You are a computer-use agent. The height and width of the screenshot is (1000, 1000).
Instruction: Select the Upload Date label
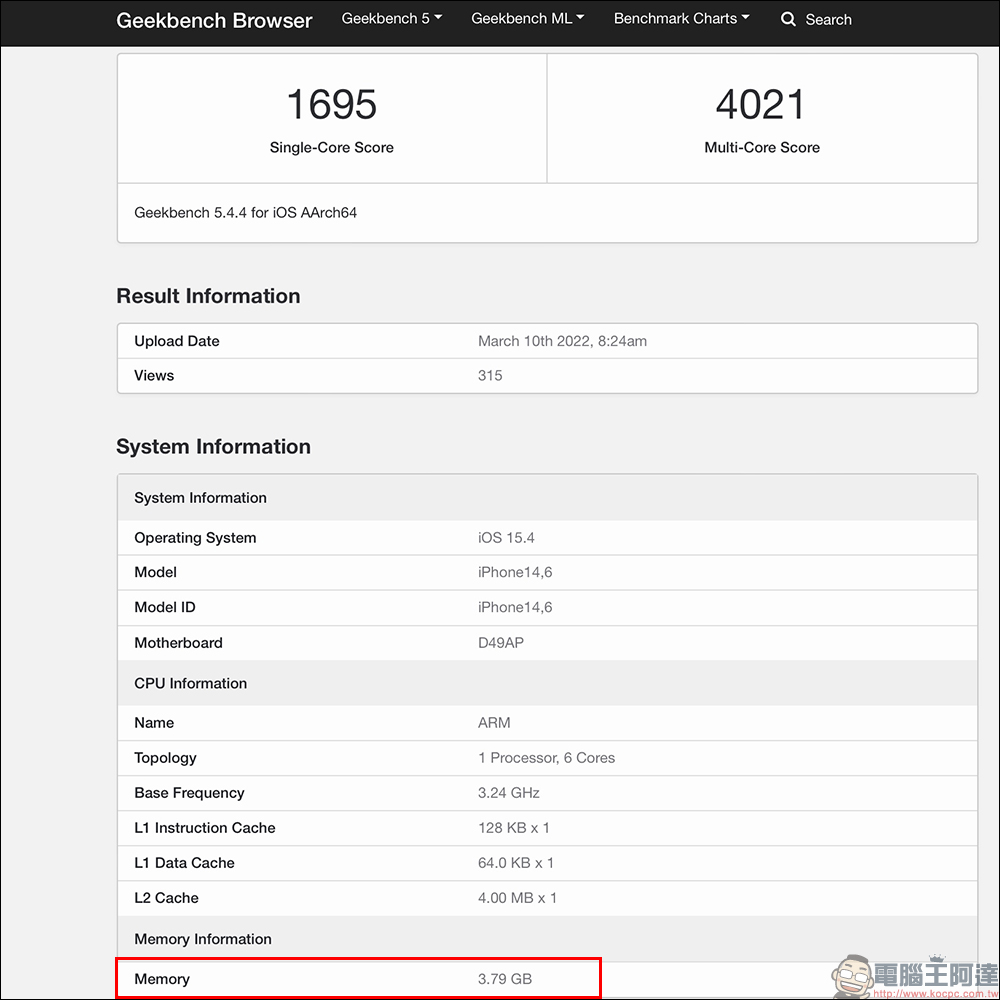click(177, 341)
